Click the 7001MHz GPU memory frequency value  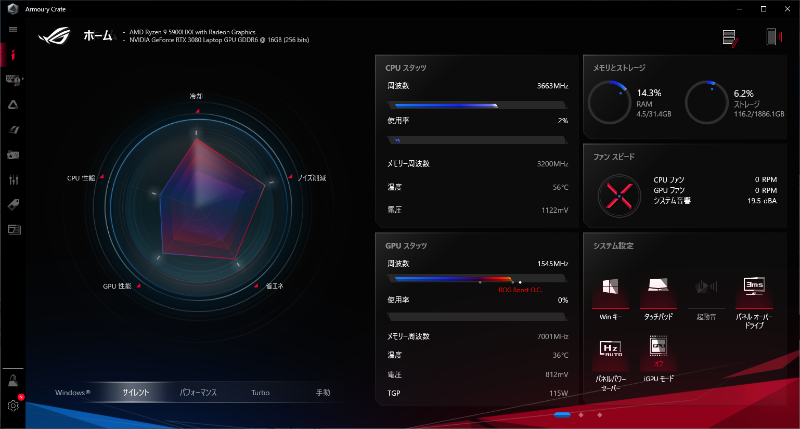(553, 337)
